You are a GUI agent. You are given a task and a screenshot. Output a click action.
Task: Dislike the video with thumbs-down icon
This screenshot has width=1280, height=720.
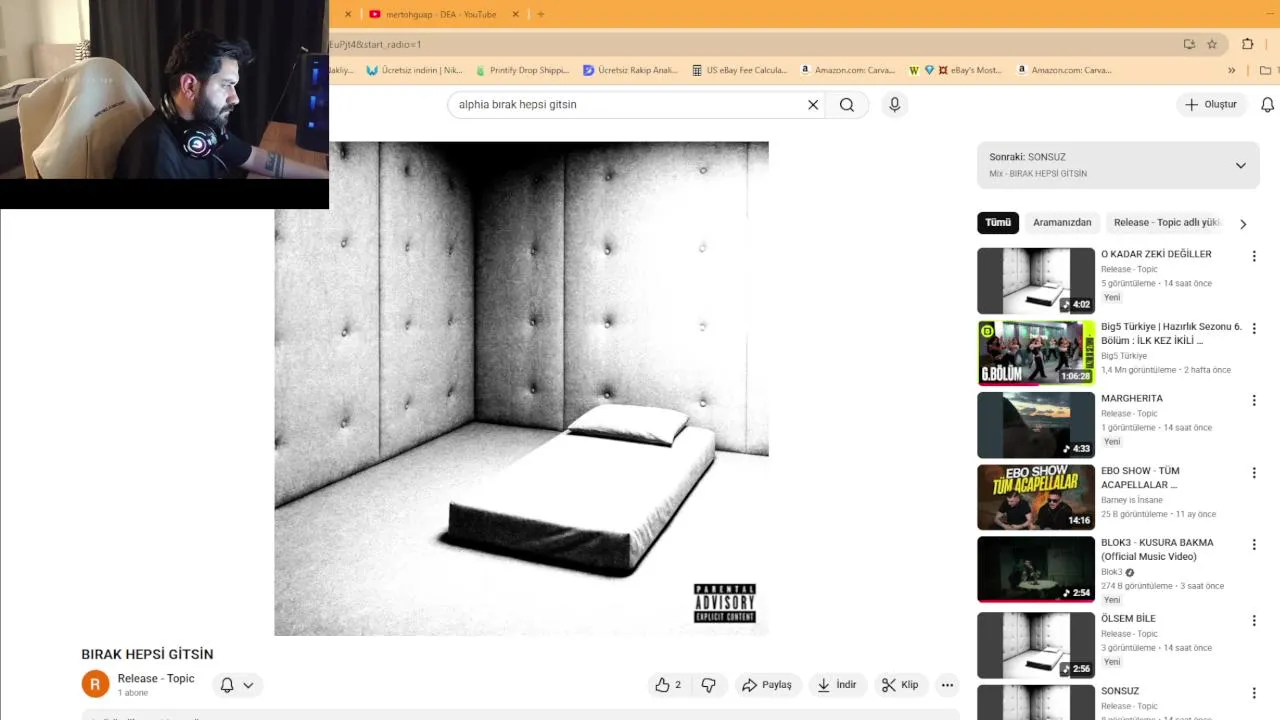pyautogui.click(x=708, y=685)
